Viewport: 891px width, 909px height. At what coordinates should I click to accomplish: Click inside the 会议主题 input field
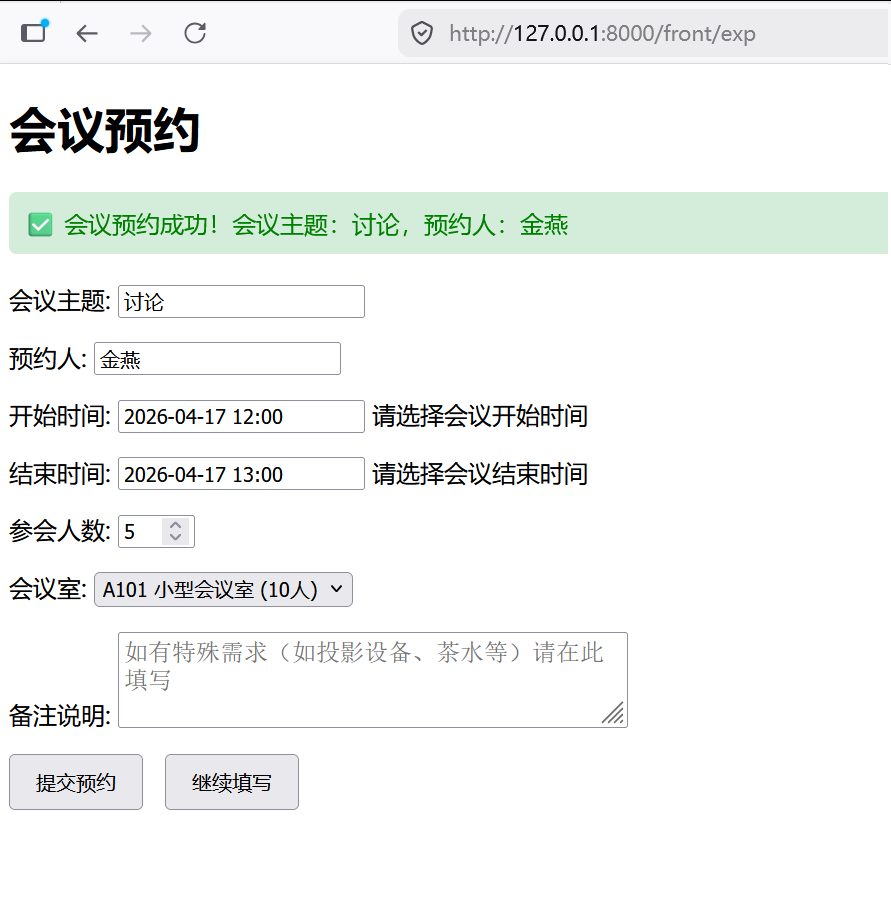pyautogui.click(x=240, y=301)
